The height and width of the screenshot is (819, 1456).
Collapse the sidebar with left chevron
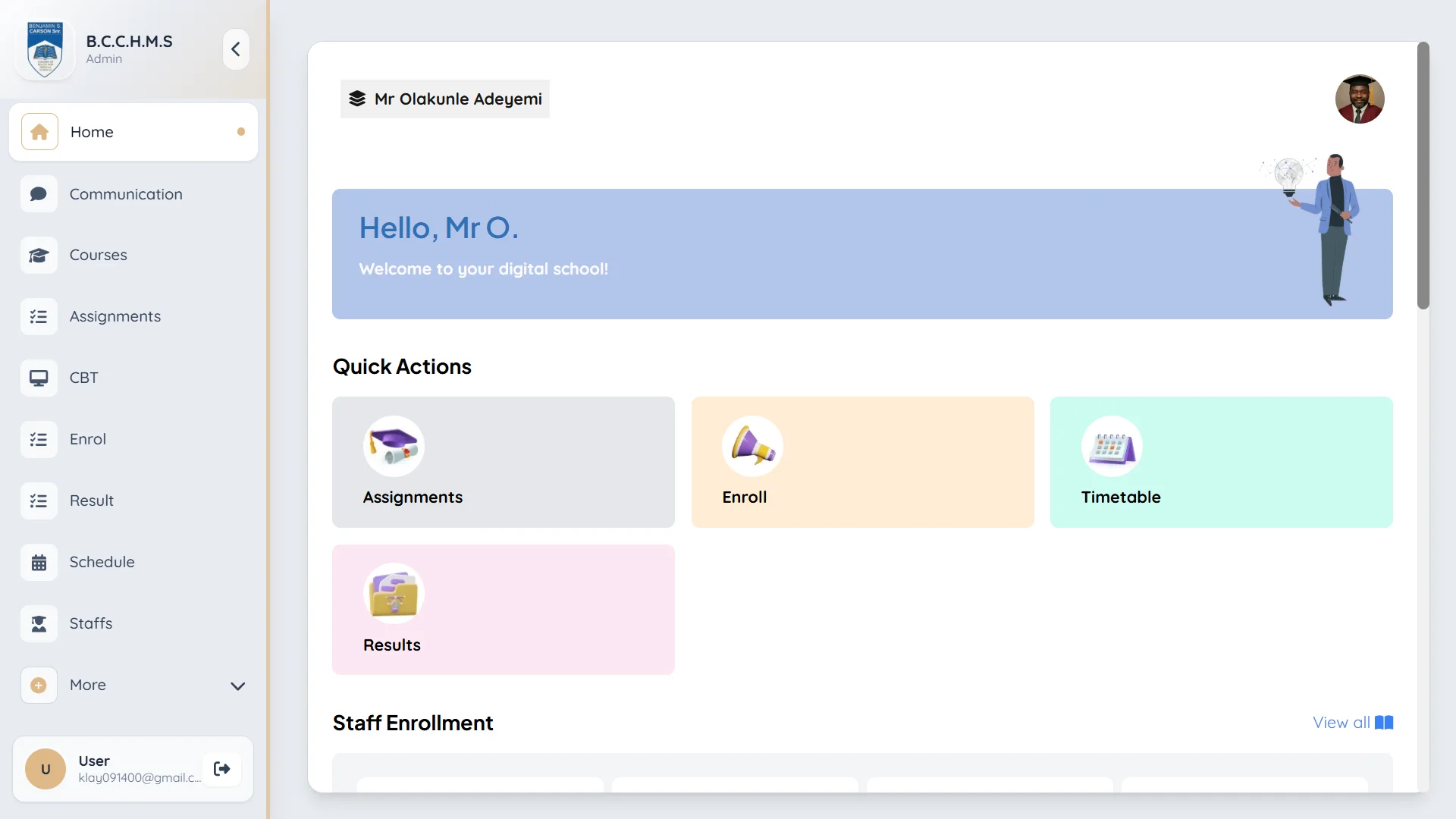click(236, 49)
